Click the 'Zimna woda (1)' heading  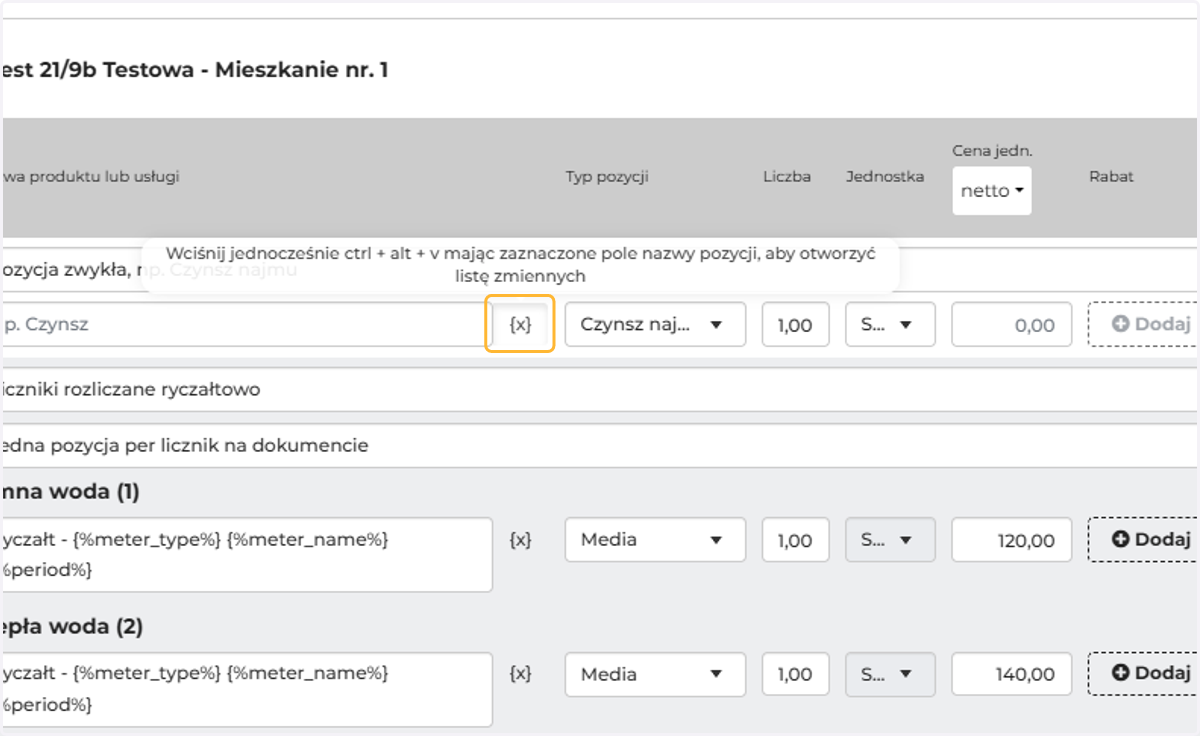pos(70,492)
